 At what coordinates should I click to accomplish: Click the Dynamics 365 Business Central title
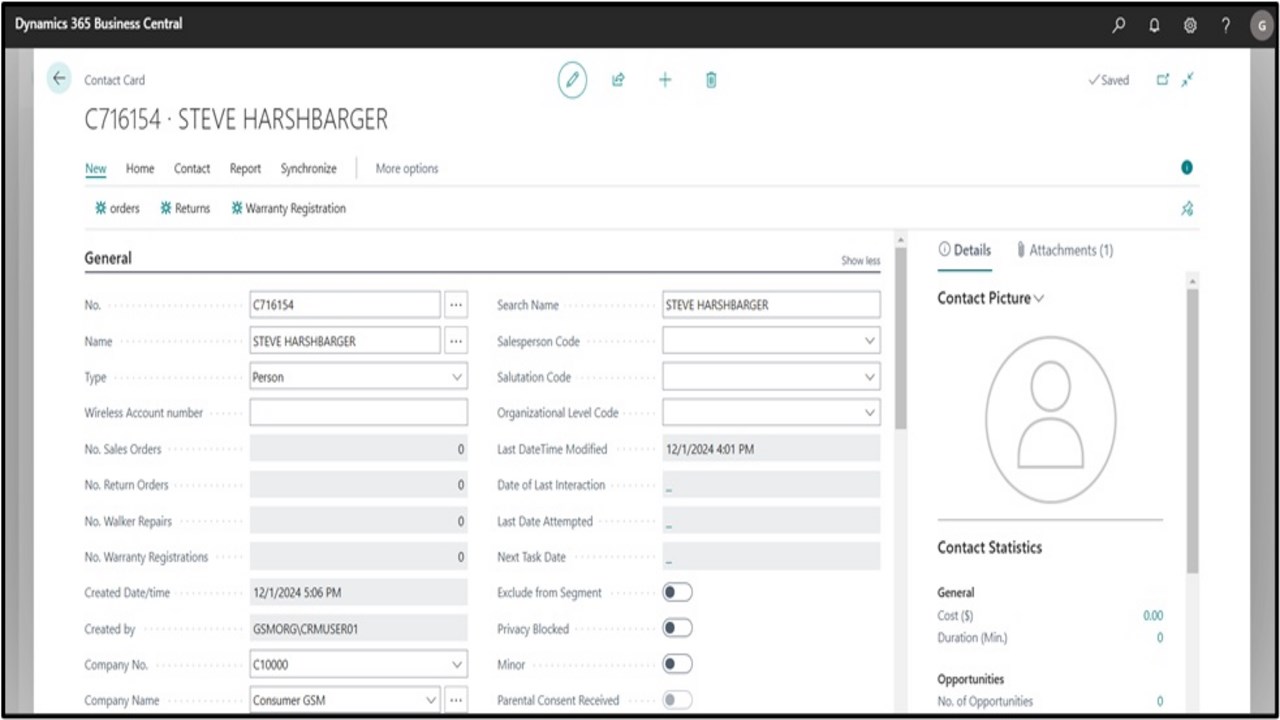point(99,24)
